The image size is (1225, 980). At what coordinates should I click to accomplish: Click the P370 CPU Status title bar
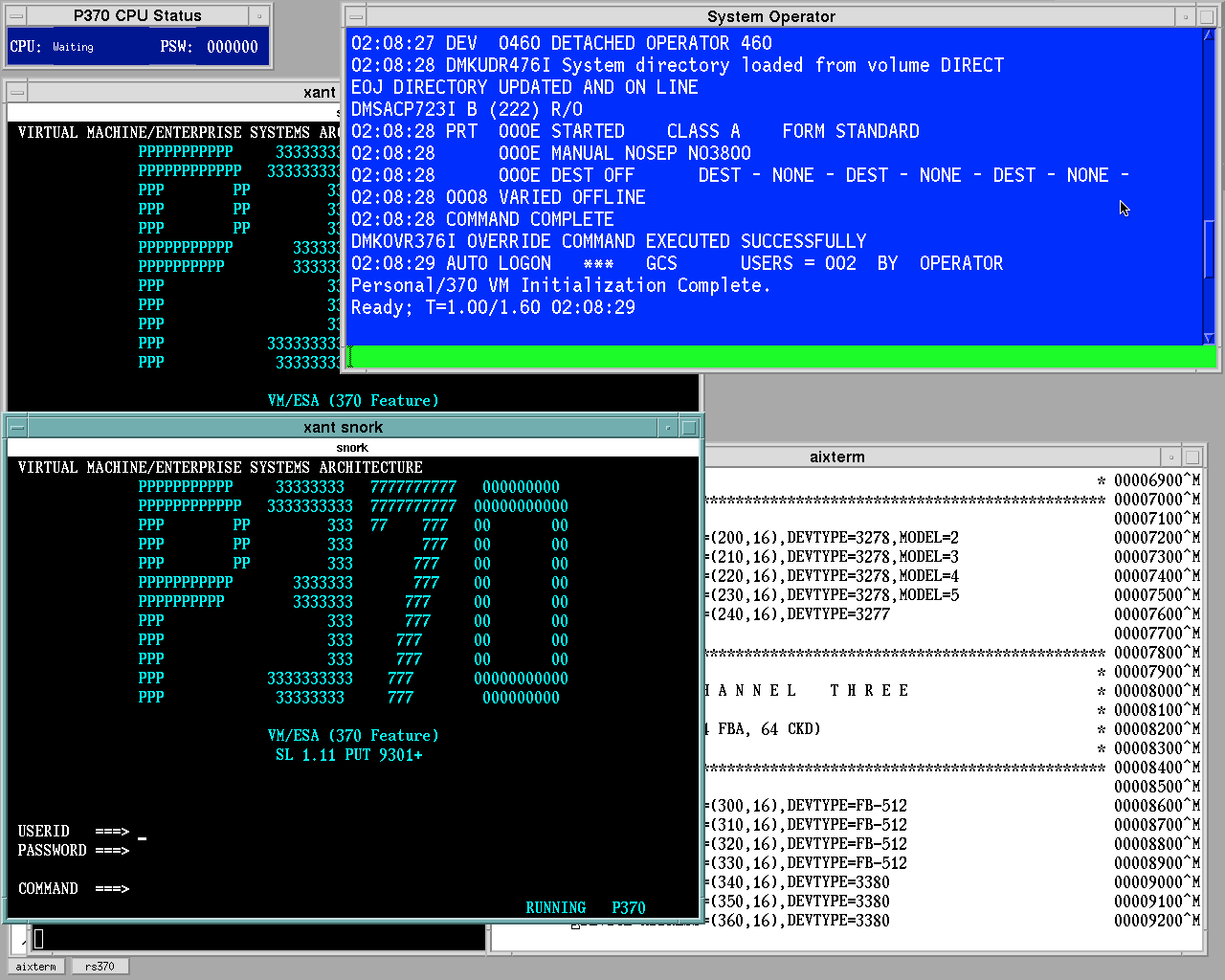138,15
